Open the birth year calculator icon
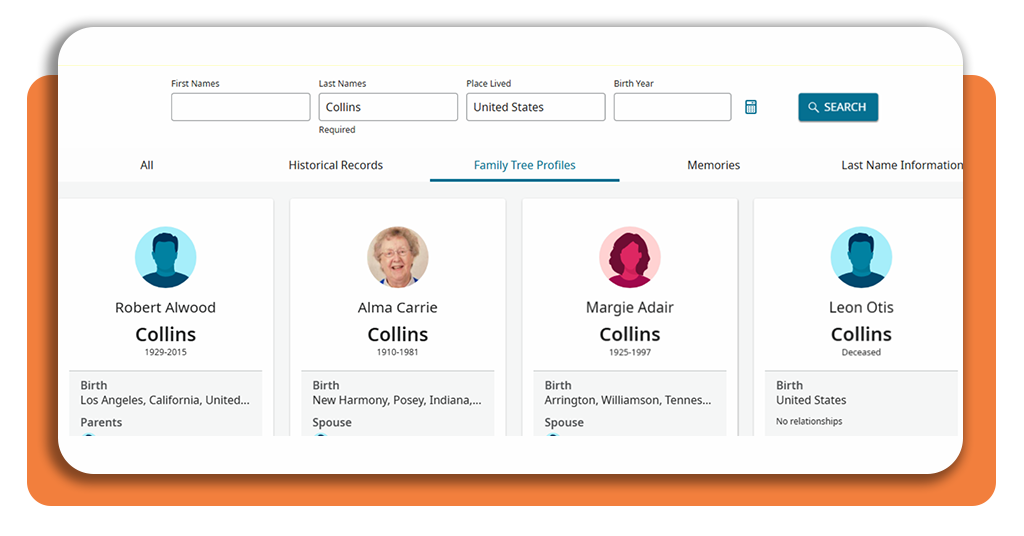The image size is (1024, 536). [x=751, y=107]
